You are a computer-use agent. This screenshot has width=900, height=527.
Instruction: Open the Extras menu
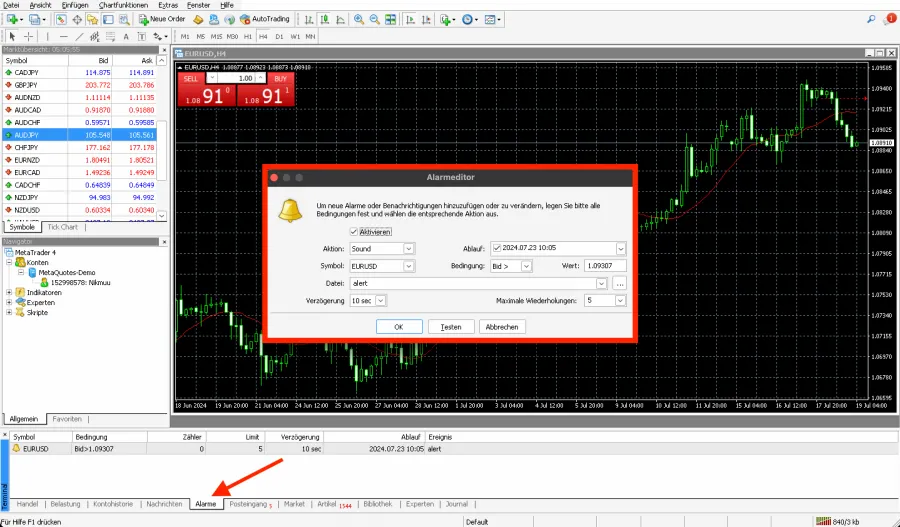168,5
